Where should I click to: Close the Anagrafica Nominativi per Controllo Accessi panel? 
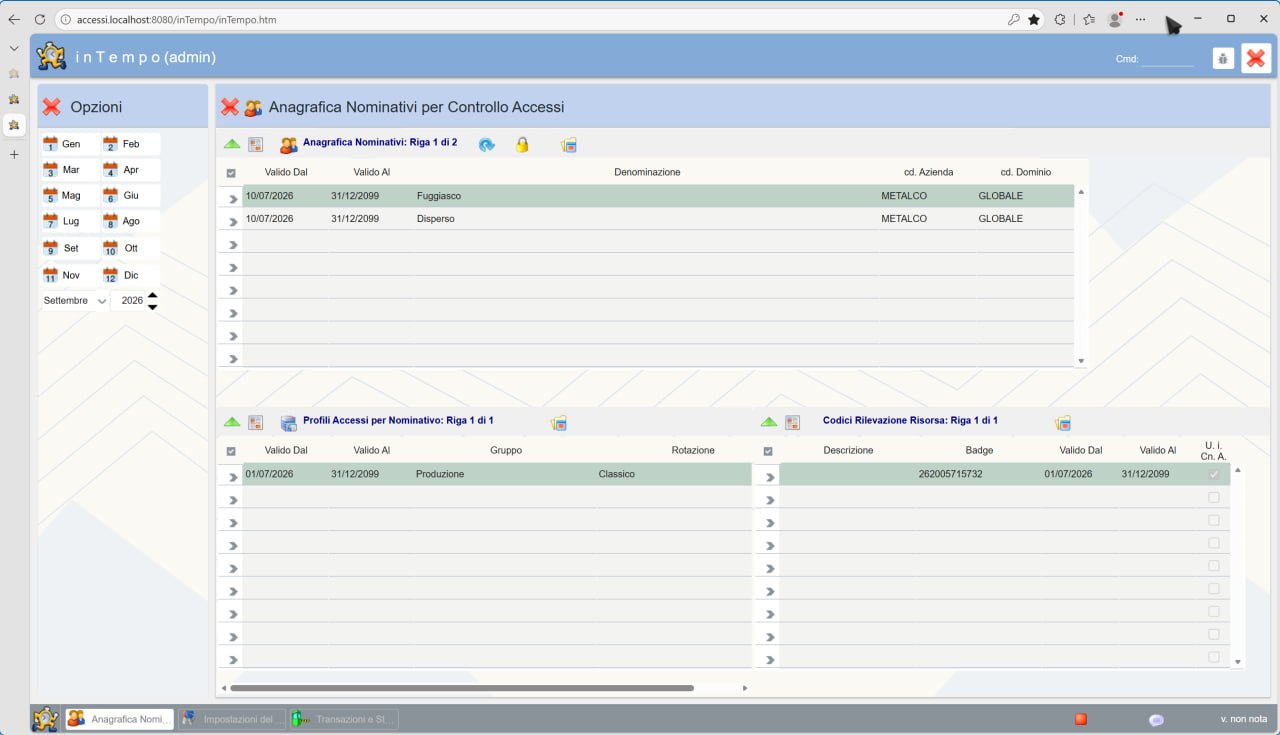(229, 107)
